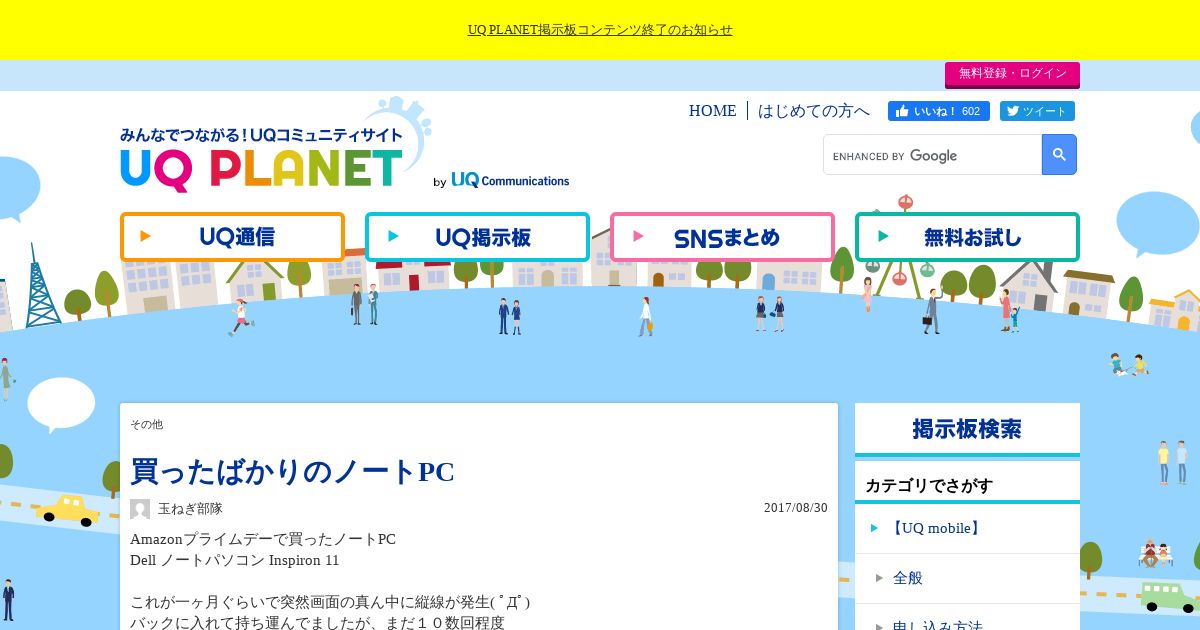Click the text Dell ノートパソコン Inspiron 11
Screen dimensions: 1200x630
[235, 561]
